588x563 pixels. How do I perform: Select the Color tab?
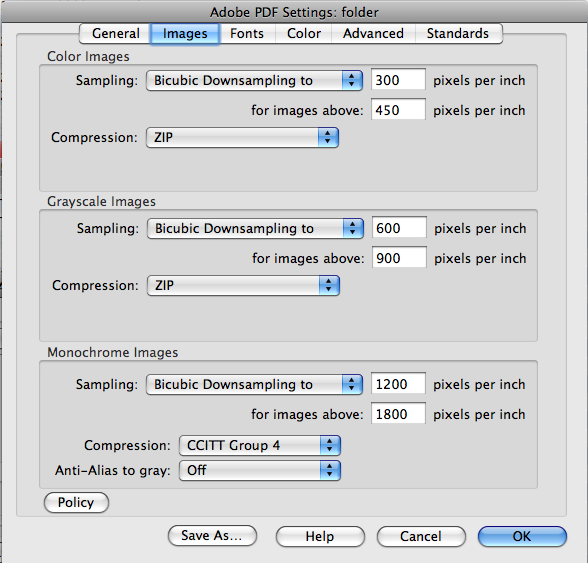click(x=304, y=34)
